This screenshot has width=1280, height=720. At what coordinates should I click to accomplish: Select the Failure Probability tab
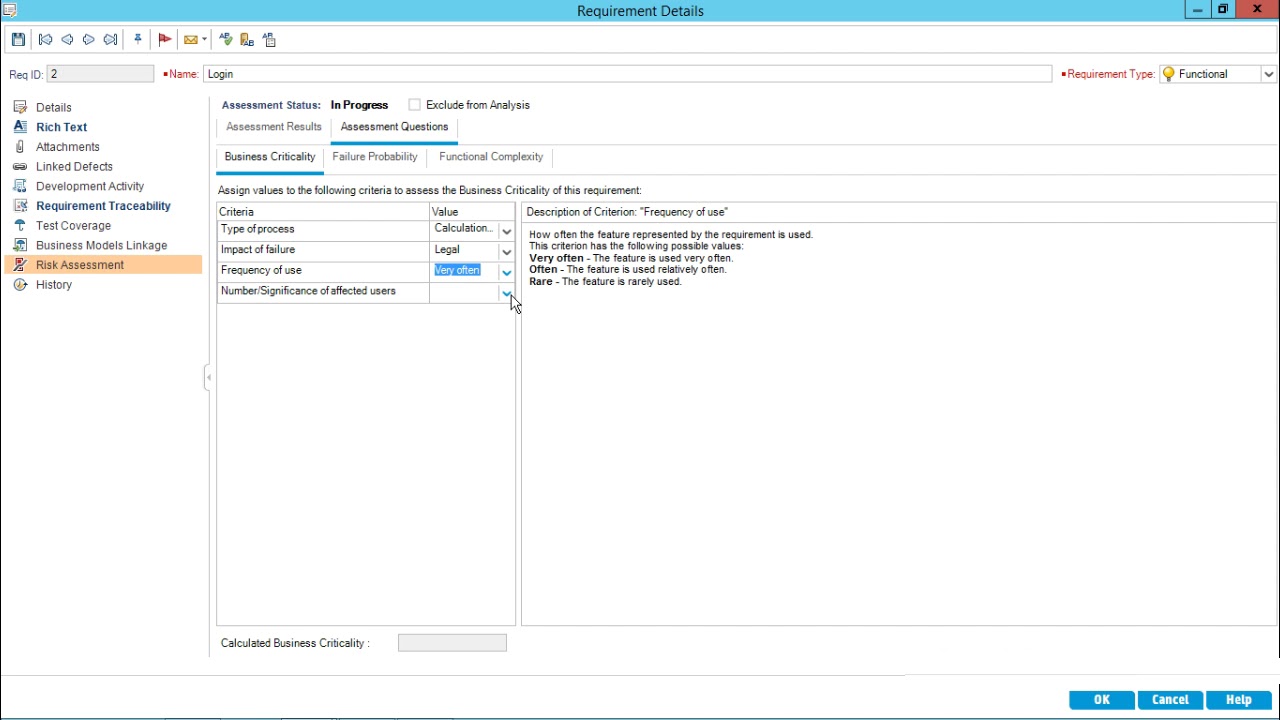click(x=375, y=157)
